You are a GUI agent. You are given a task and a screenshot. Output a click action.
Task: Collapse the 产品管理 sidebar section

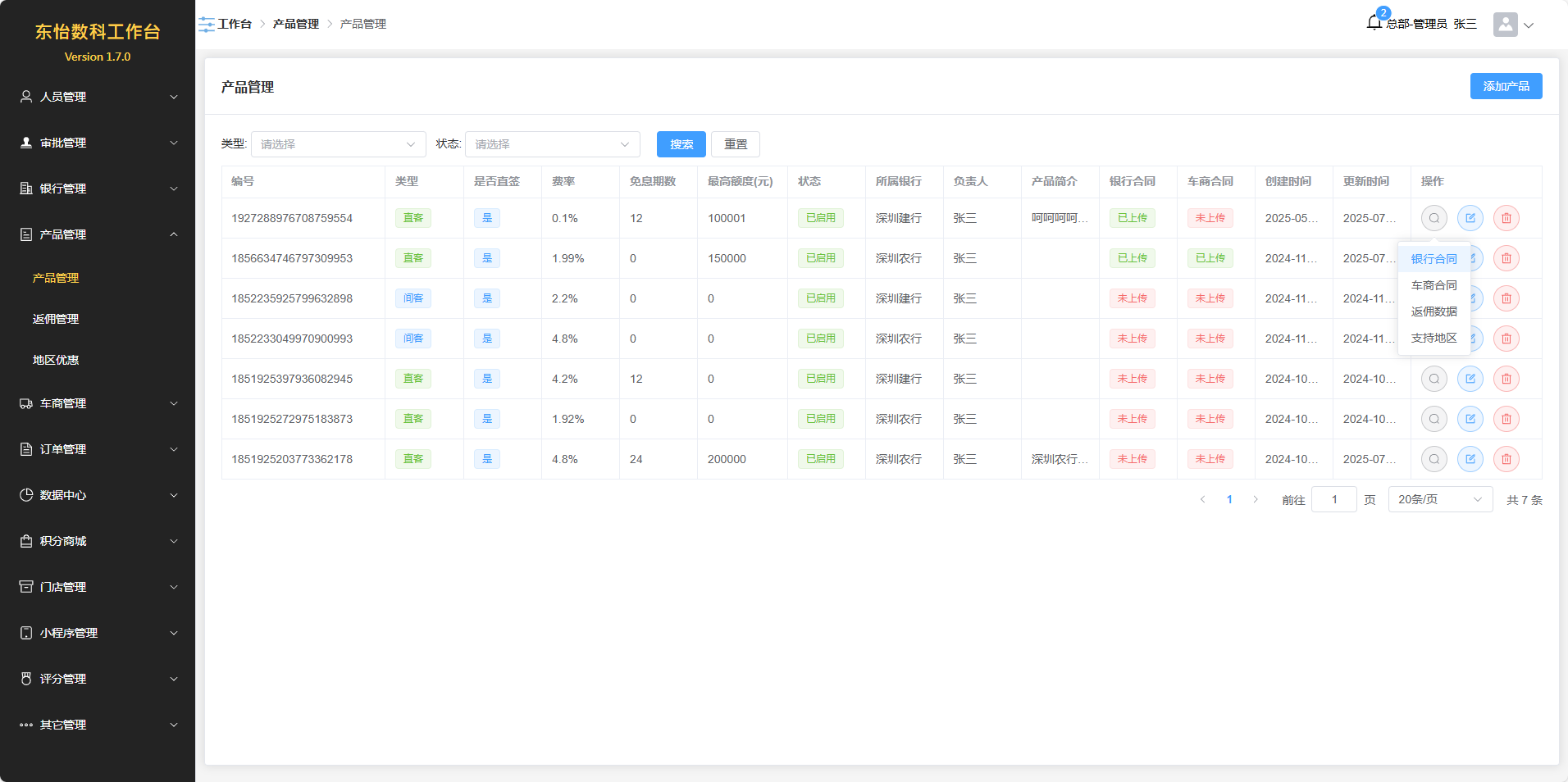(98, 234)
